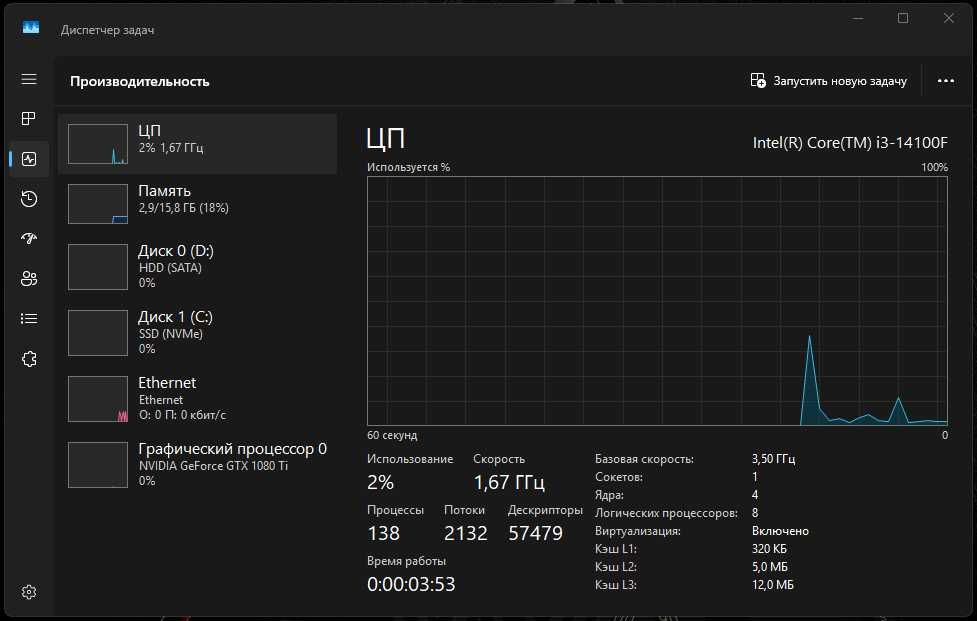Image resolution: width=977 pixels, height=621 pixels.
Task: Click the L2 cache value 5,0 МБ
Action: (x=770, y=567)
